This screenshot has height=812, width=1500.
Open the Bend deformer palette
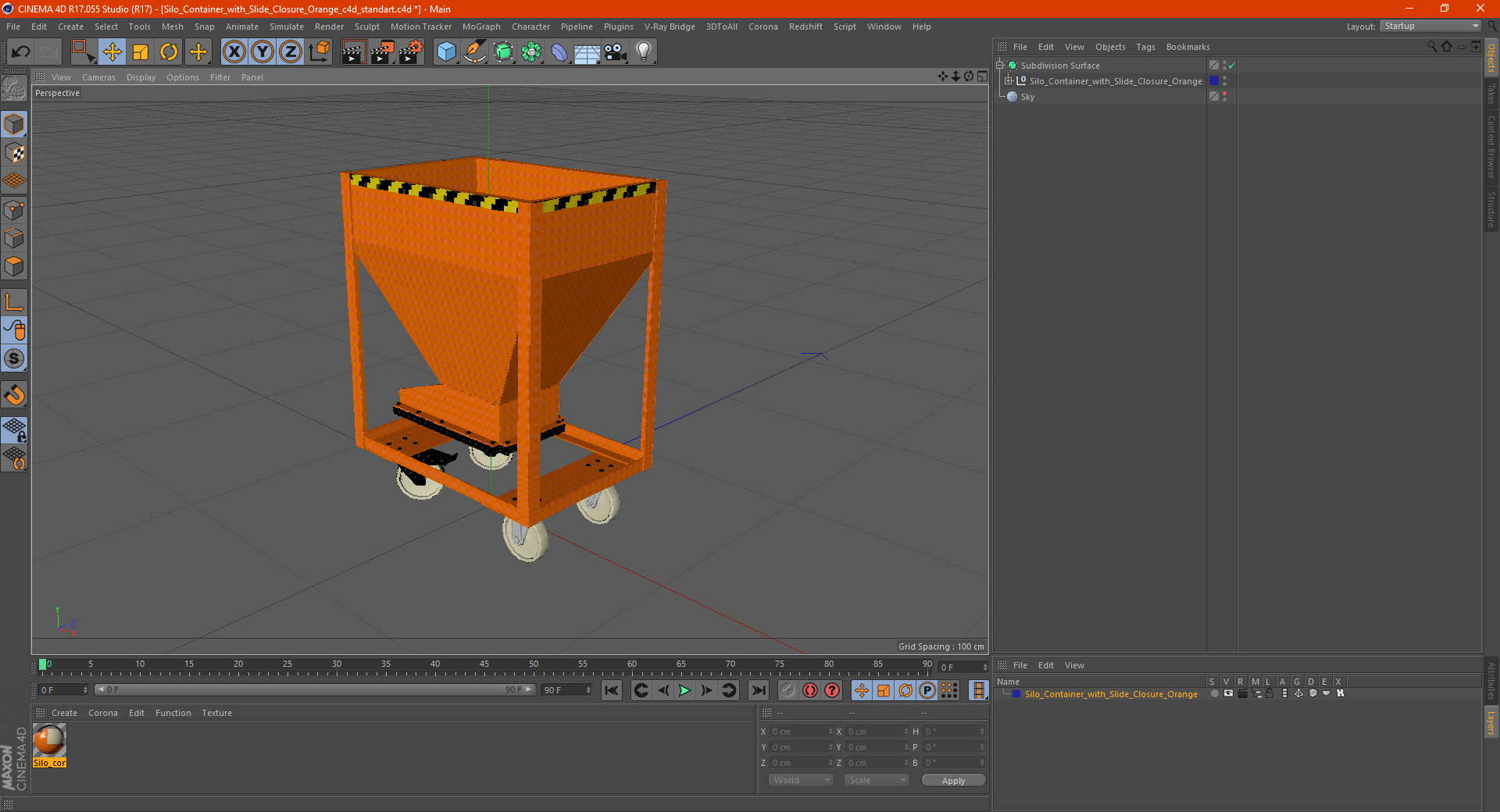559,52
